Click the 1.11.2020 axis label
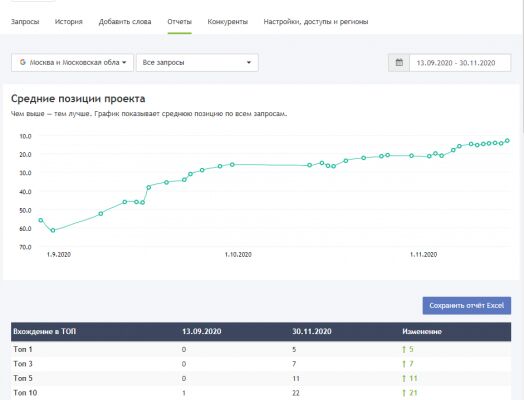This screenshot has height=400, width=524. [423, 255]
